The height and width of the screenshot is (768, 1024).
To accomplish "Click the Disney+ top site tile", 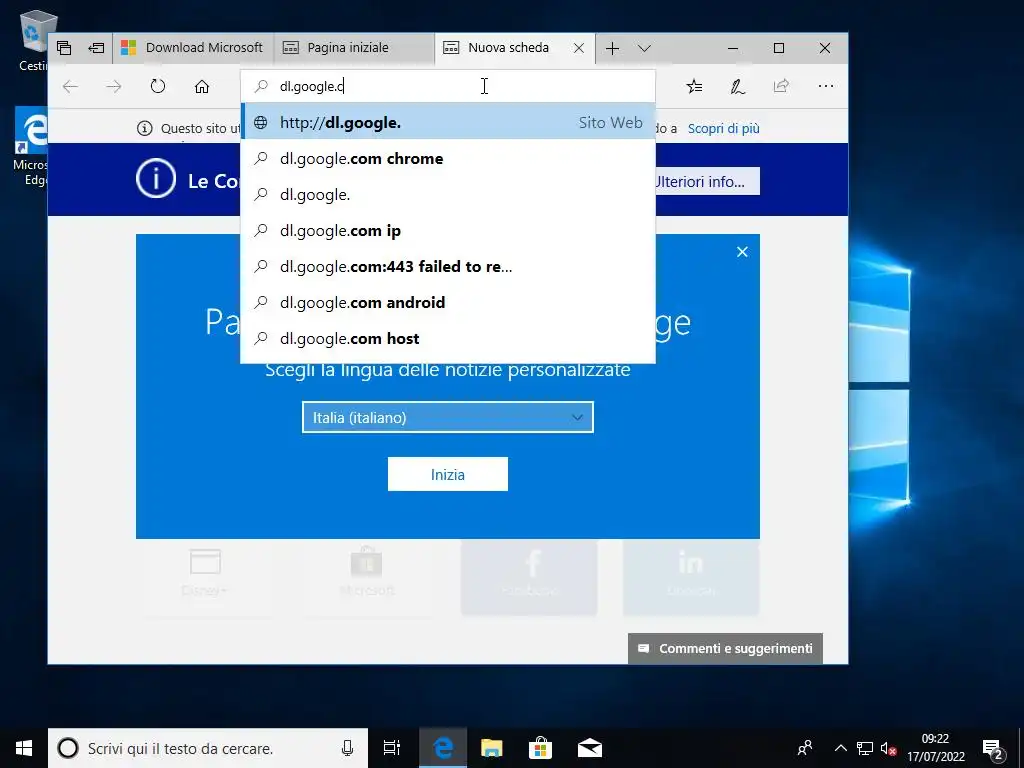I will [x=204, y=577].
